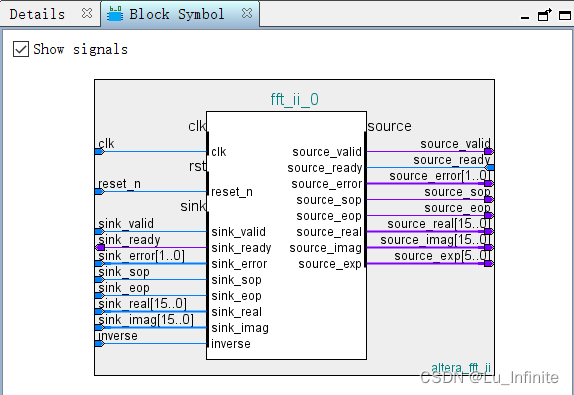Click the source_sop port arrow
The height and width of the screenshot is (395, 574).
489,200
